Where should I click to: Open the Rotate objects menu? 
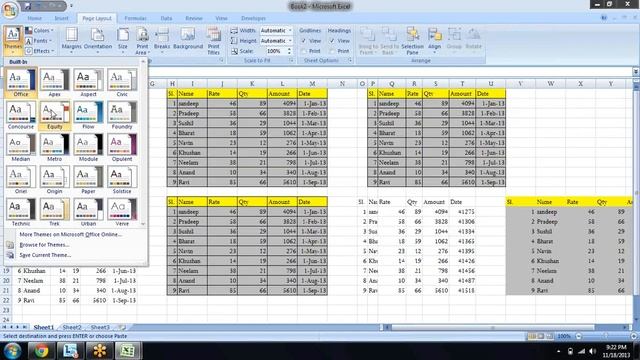[x=473, y=40]
